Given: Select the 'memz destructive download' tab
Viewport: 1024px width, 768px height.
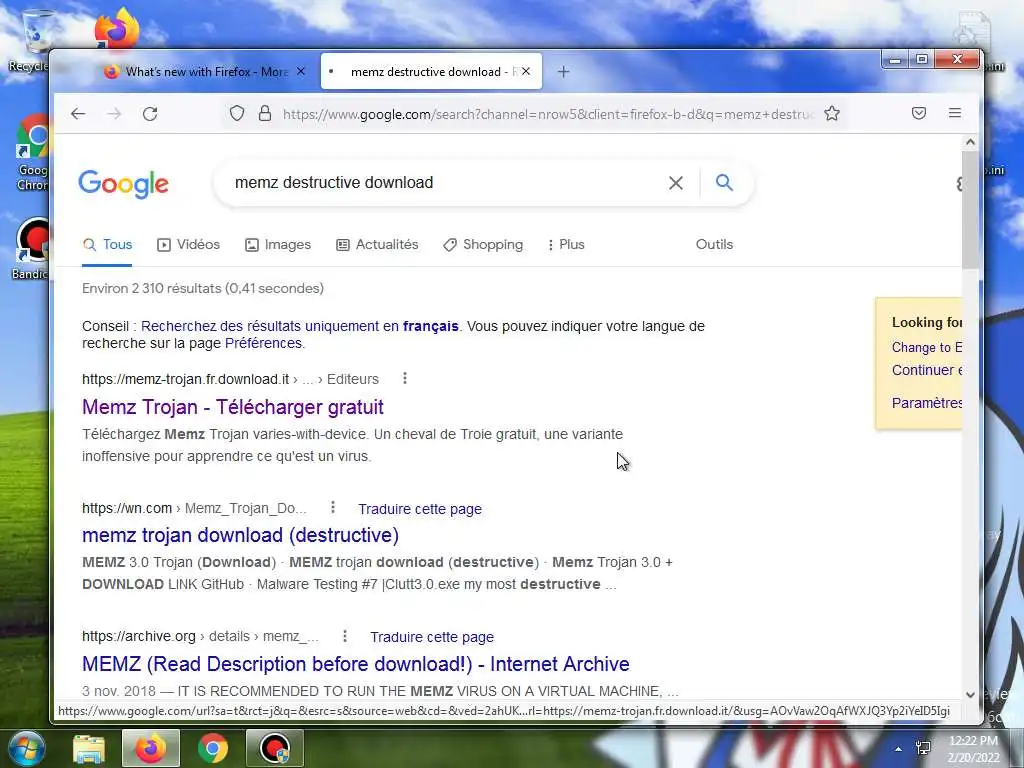Looking at the screenshot, I should coord(431,71).
